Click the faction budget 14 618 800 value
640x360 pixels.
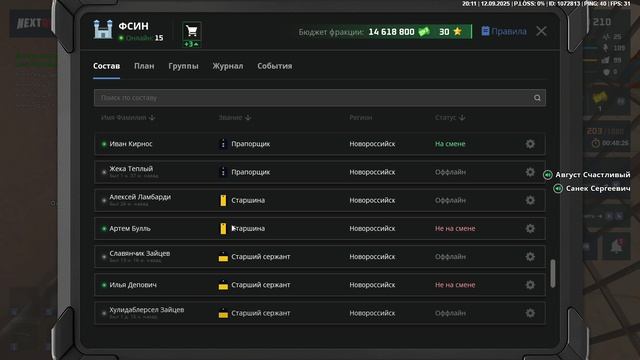pos(391,32)
